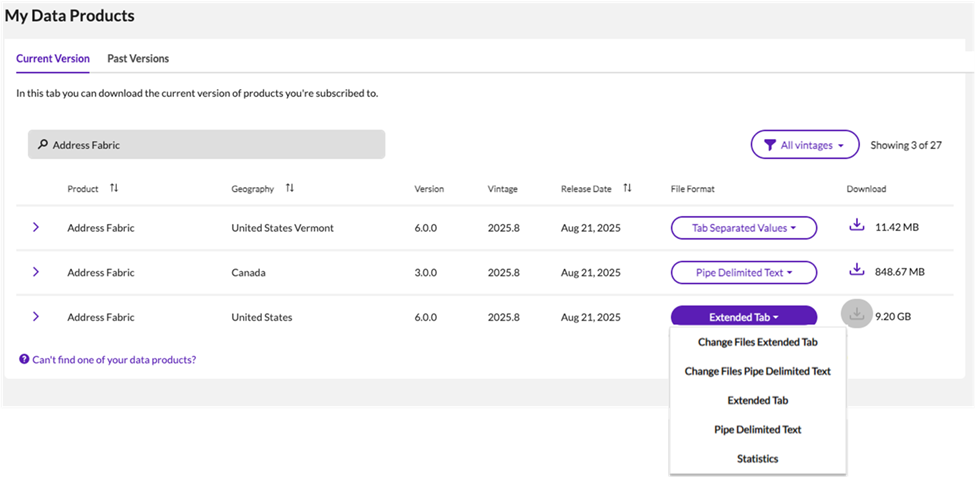975x478 pixels.
Task: Open the All vintages filter dropdown
Action: point(804,145)
